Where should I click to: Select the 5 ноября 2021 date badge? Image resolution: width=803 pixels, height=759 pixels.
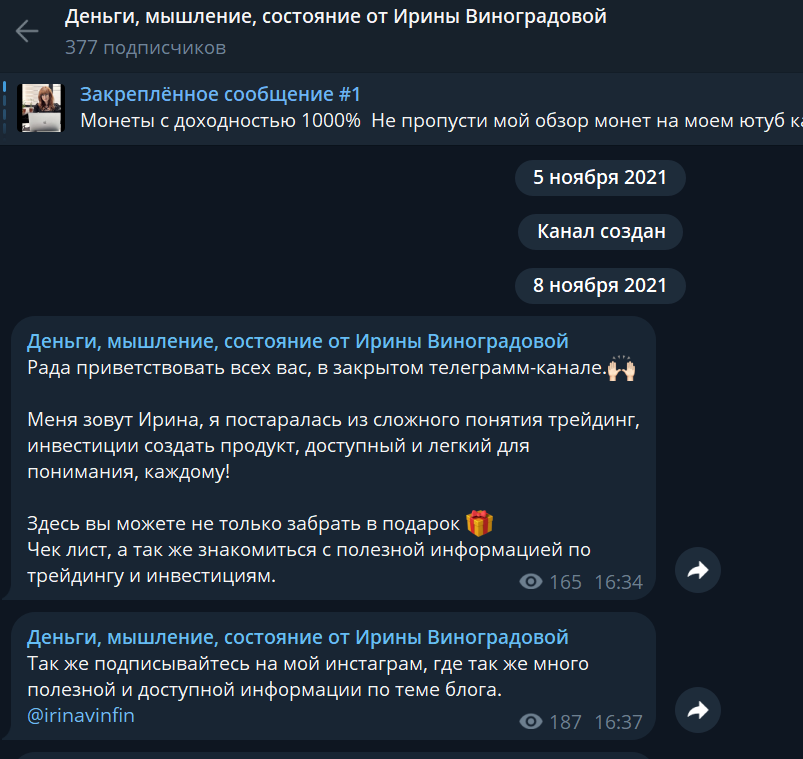600,178
